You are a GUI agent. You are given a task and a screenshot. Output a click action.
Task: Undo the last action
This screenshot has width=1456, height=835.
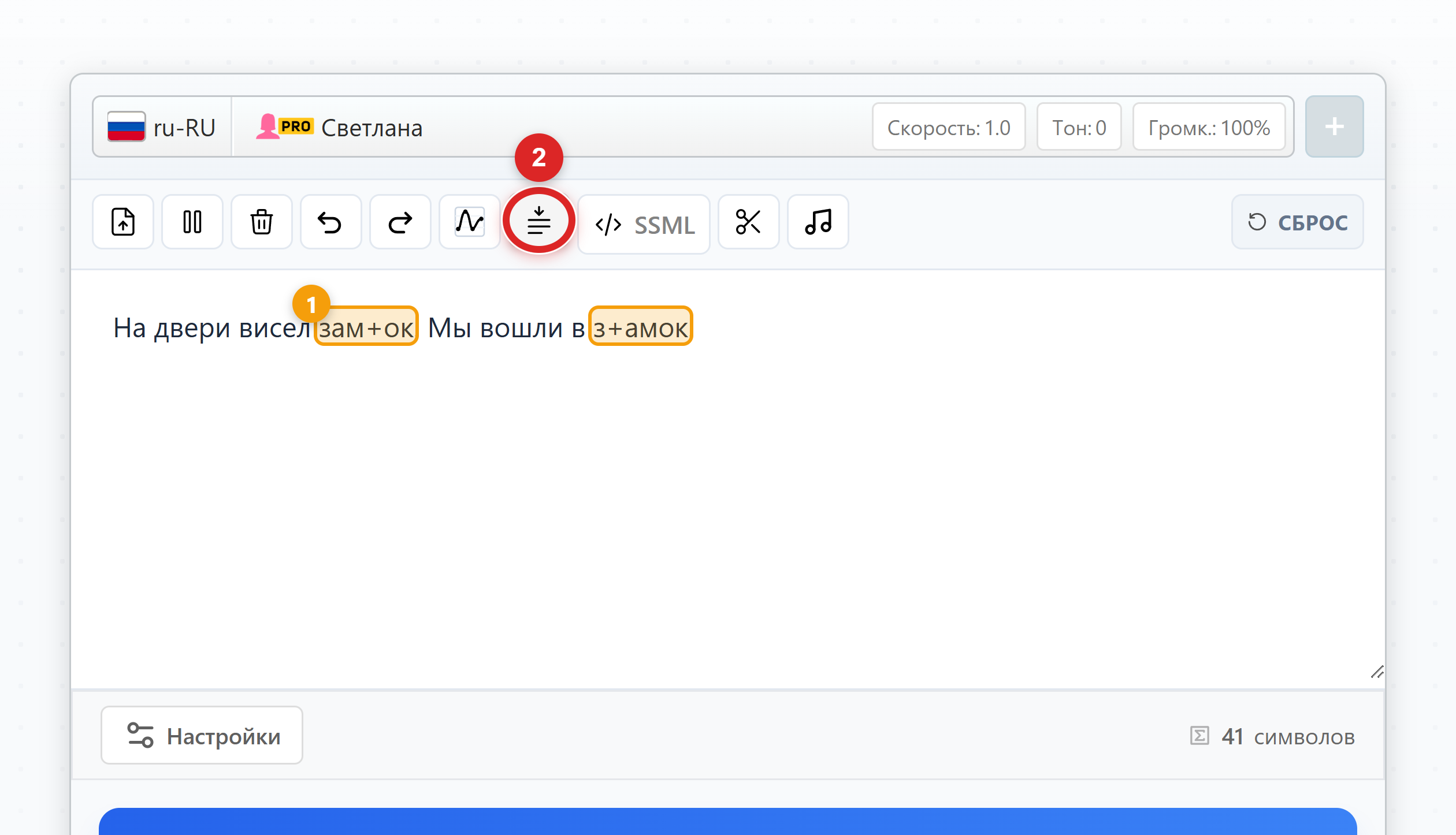pyautogui.click(x=330, y=222)
